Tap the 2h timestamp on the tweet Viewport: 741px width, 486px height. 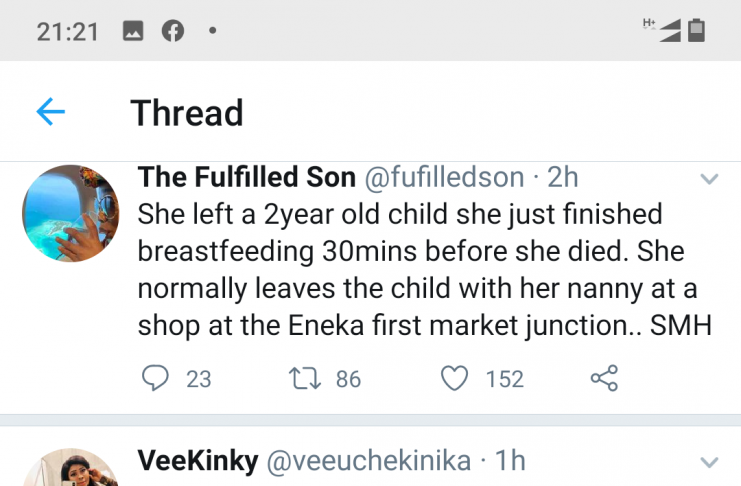point(563,178)
